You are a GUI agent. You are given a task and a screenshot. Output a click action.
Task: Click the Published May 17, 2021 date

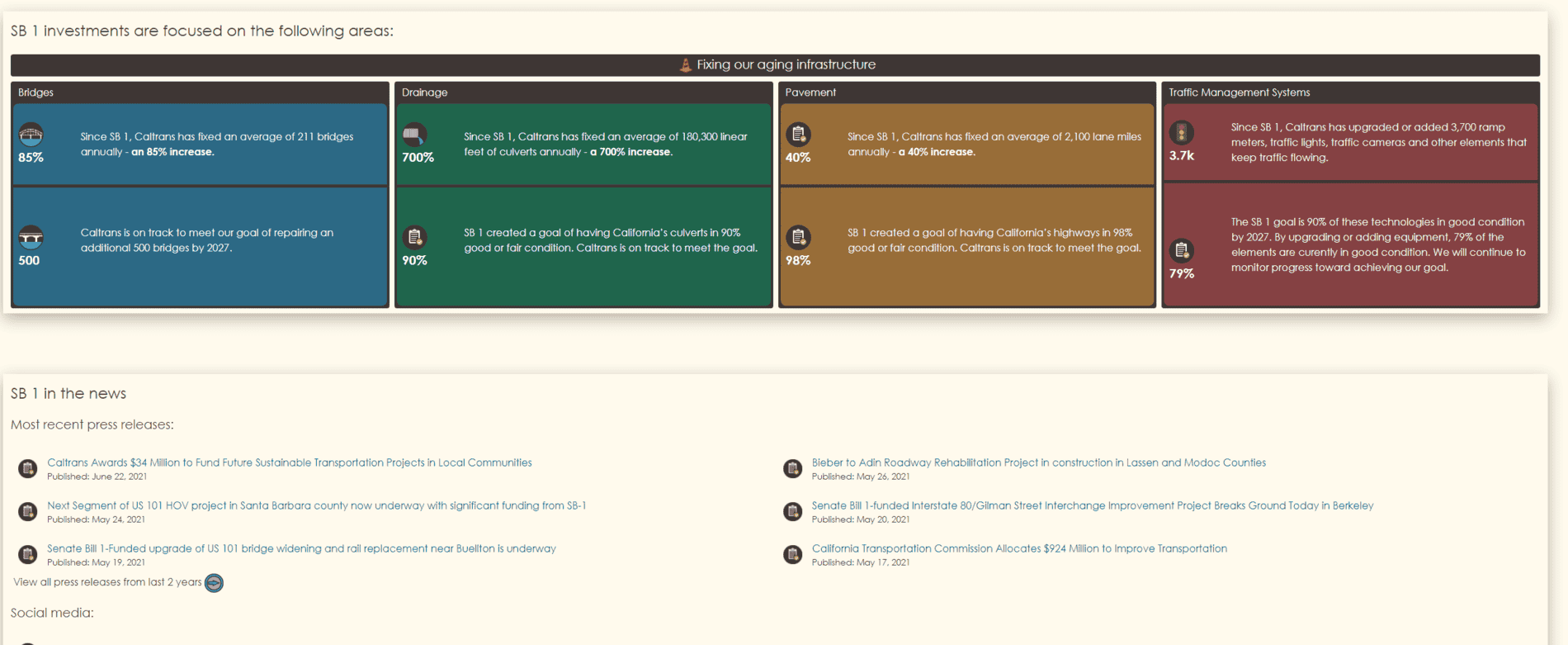coord(861,562)
